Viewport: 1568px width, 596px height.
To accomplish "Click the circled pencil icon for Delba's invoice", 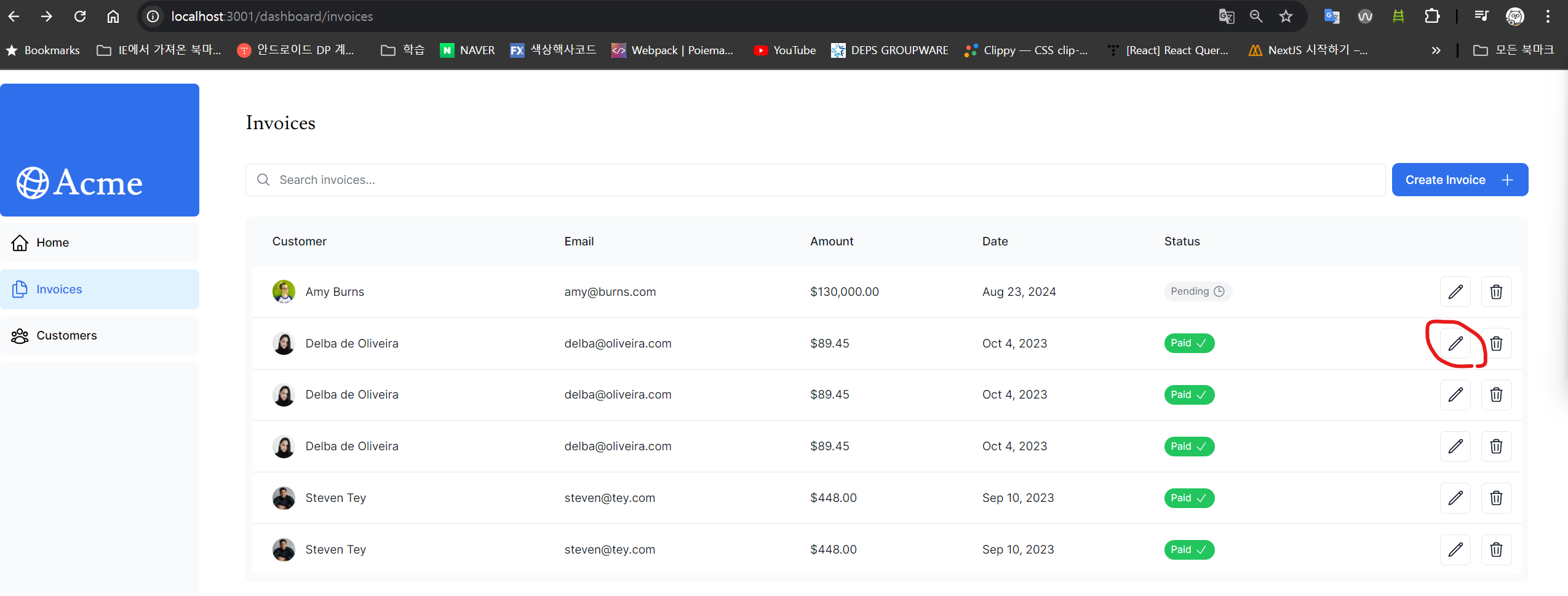I will [x=1455, y=343].
